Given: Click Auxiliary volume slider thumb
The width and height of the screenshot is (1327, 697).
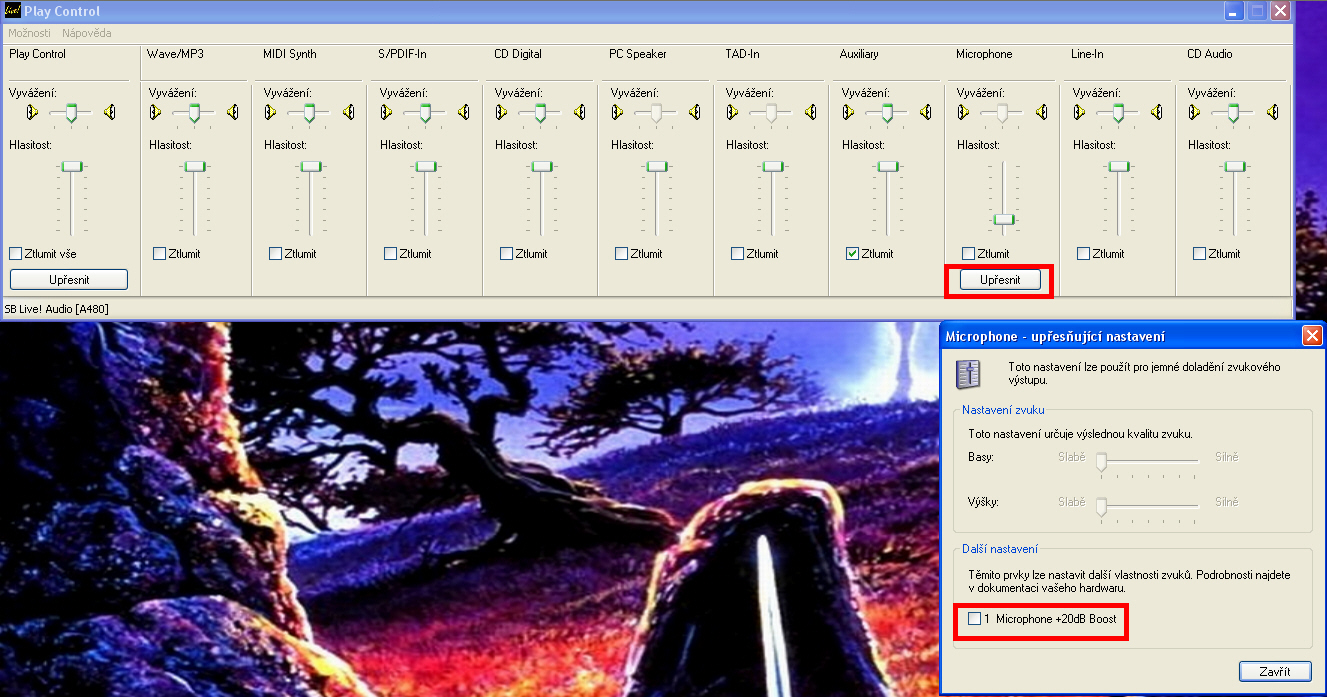Looking at the screenshot, I should (x=888, y=166).
